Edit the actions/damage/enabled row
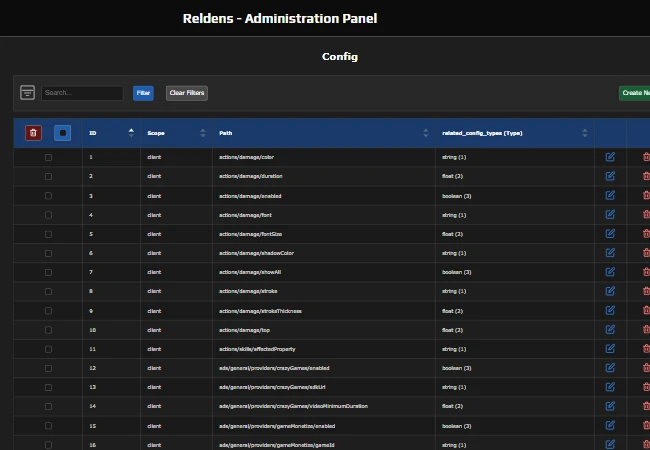Viewport: 650px width, 450px height. point(610,195)
